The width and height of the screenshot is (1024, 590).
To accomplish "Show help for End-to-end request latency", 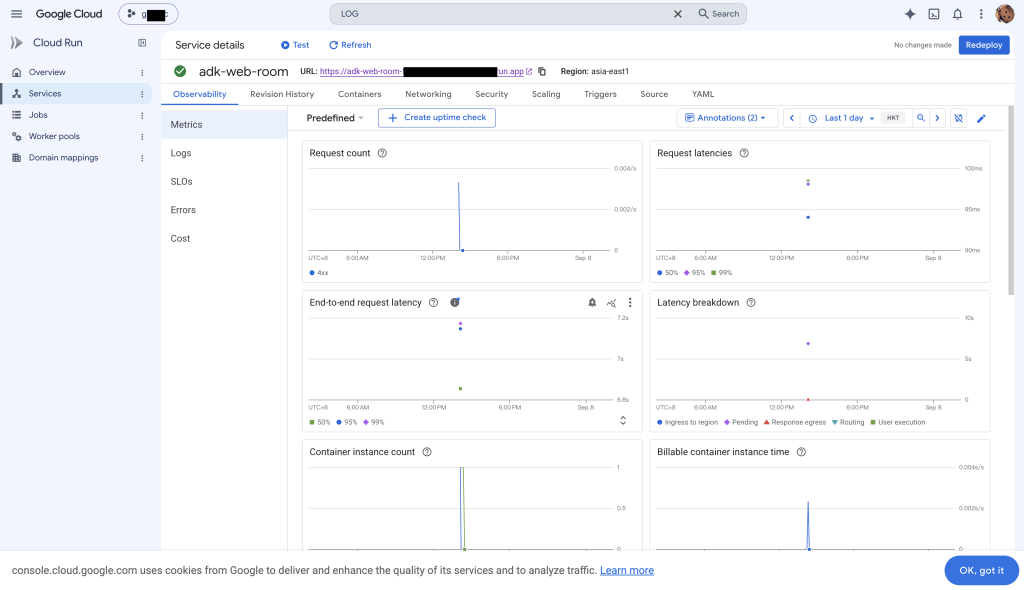I will pyautogui.click(x=433, y=303).
